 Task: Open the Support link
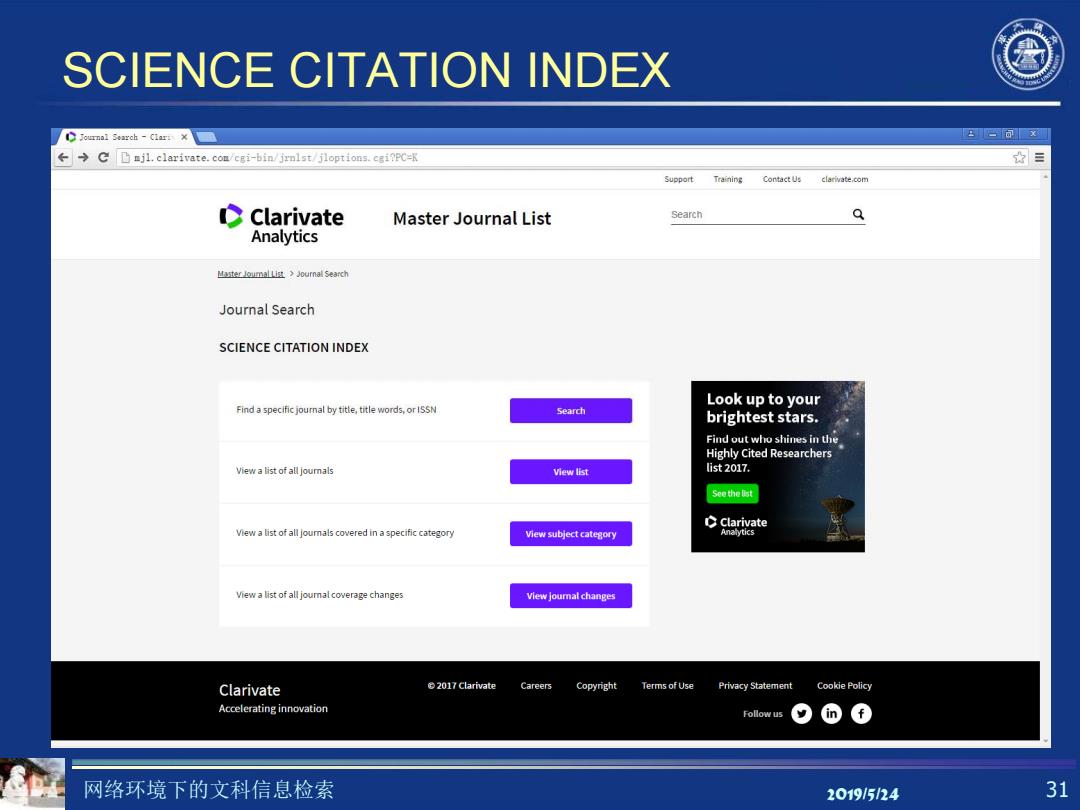678,179
